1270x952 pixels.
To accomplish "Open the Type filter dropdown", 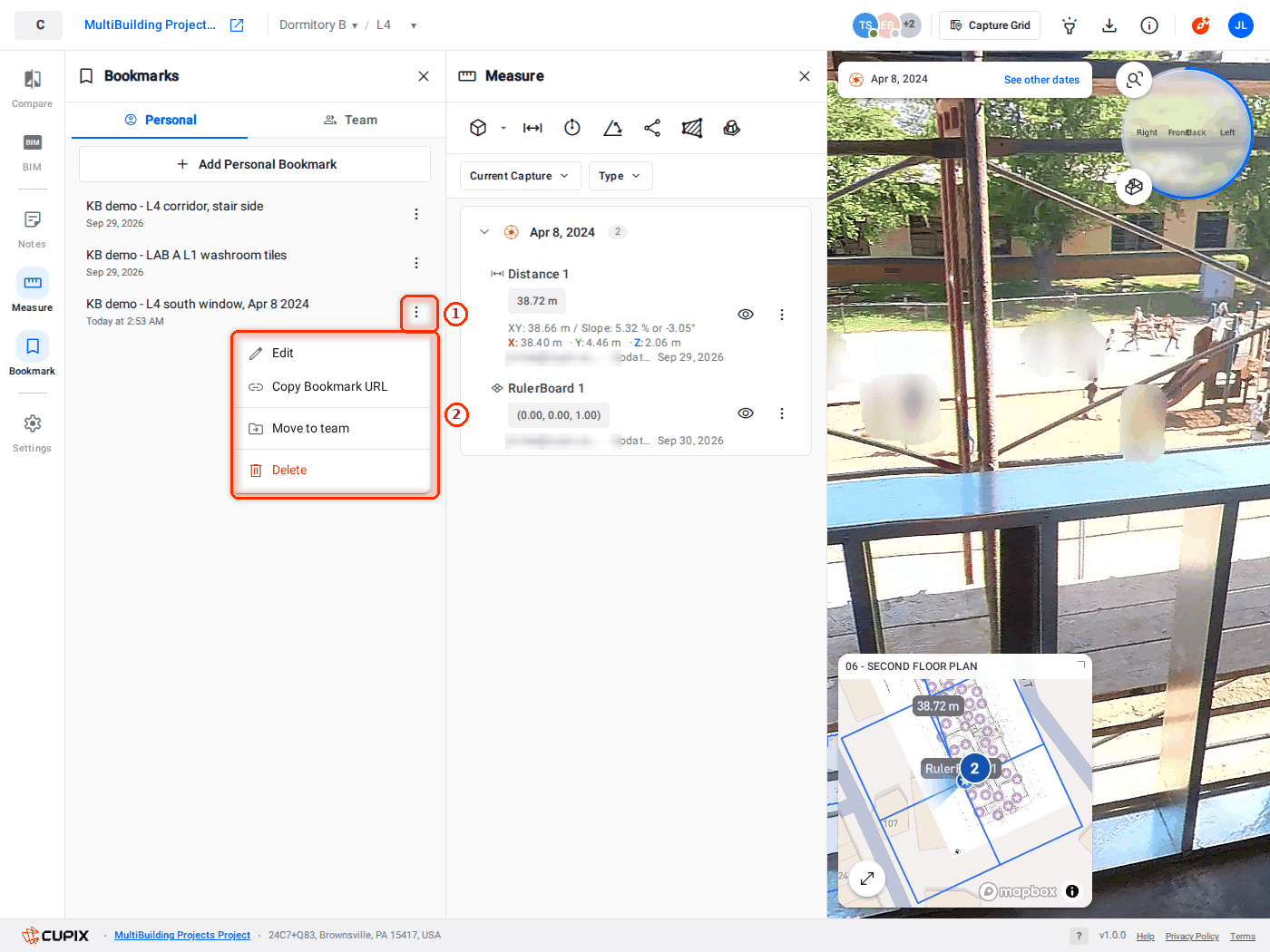I will pos(620,176).
